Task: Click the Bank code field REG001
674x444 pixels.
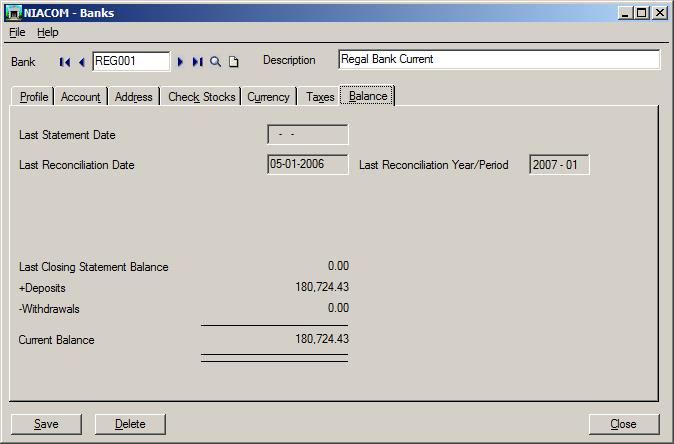Action: (x=131, y=61)
